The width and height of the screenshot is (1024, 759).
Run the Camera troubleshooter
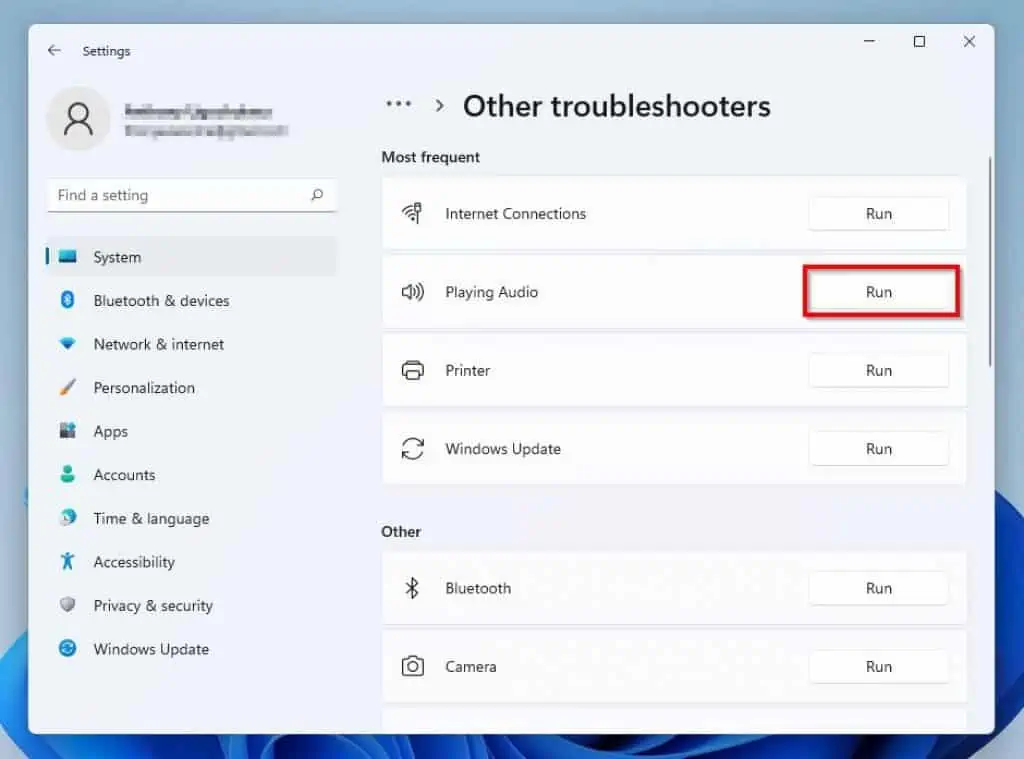(x=878, y=666)
